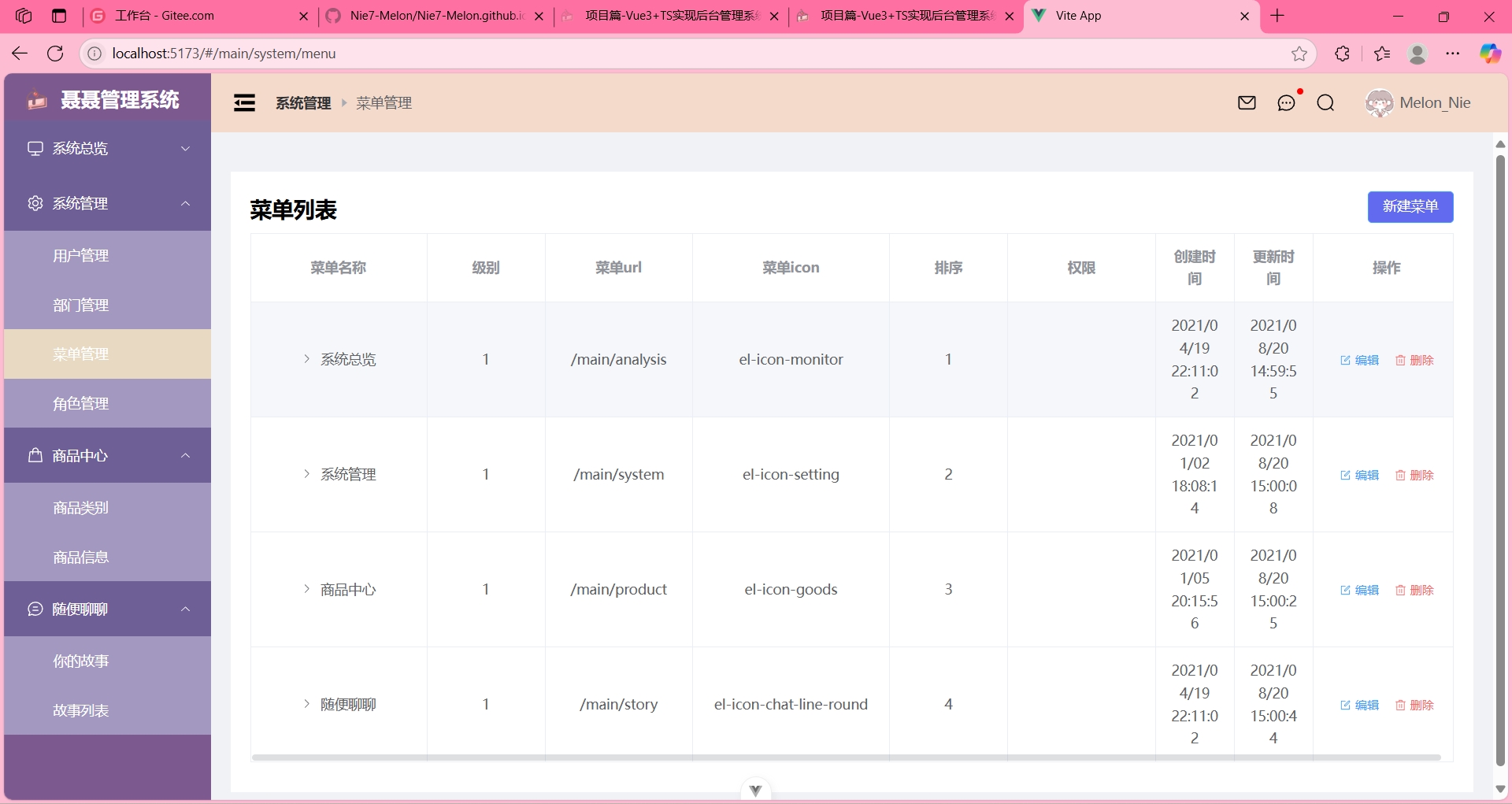Open browser workspaces icon at top left
Screen dimensions: 1512x804
(24, 16)
